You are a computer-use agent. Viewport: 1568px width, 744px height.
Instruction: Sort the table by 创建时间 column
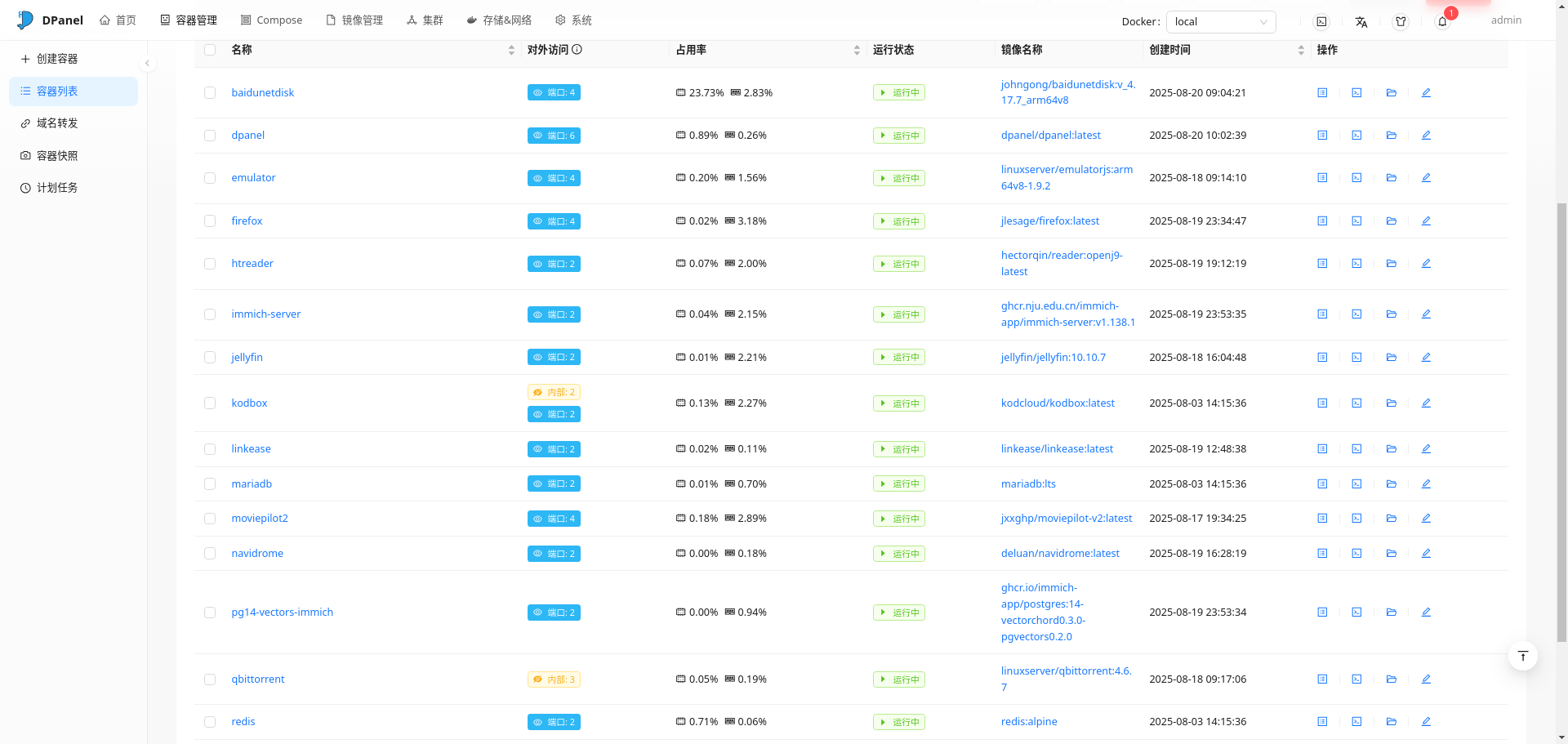(x=1301, y=50)
